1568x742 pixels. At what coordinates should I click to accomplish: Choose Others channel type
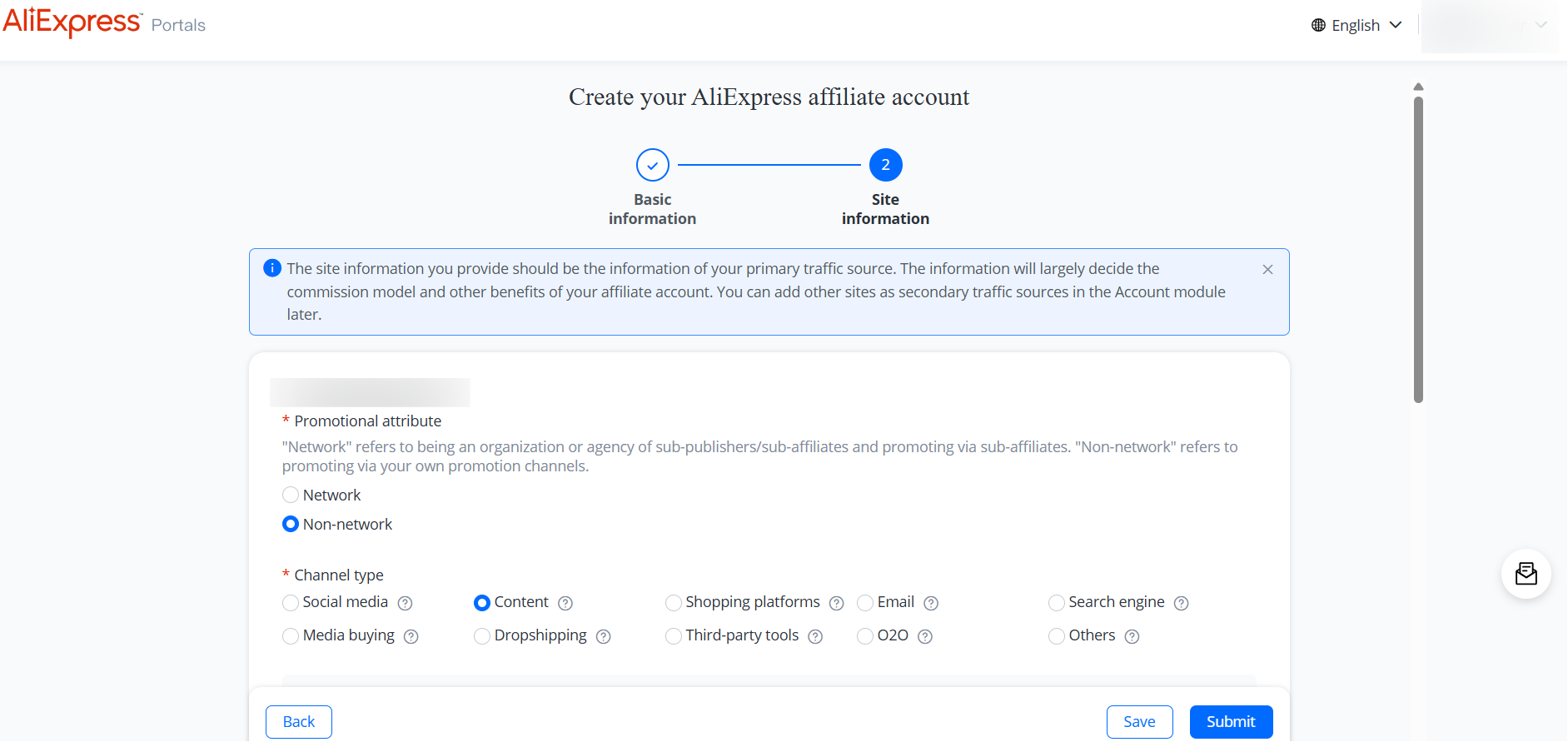[x=1057, y=636]
